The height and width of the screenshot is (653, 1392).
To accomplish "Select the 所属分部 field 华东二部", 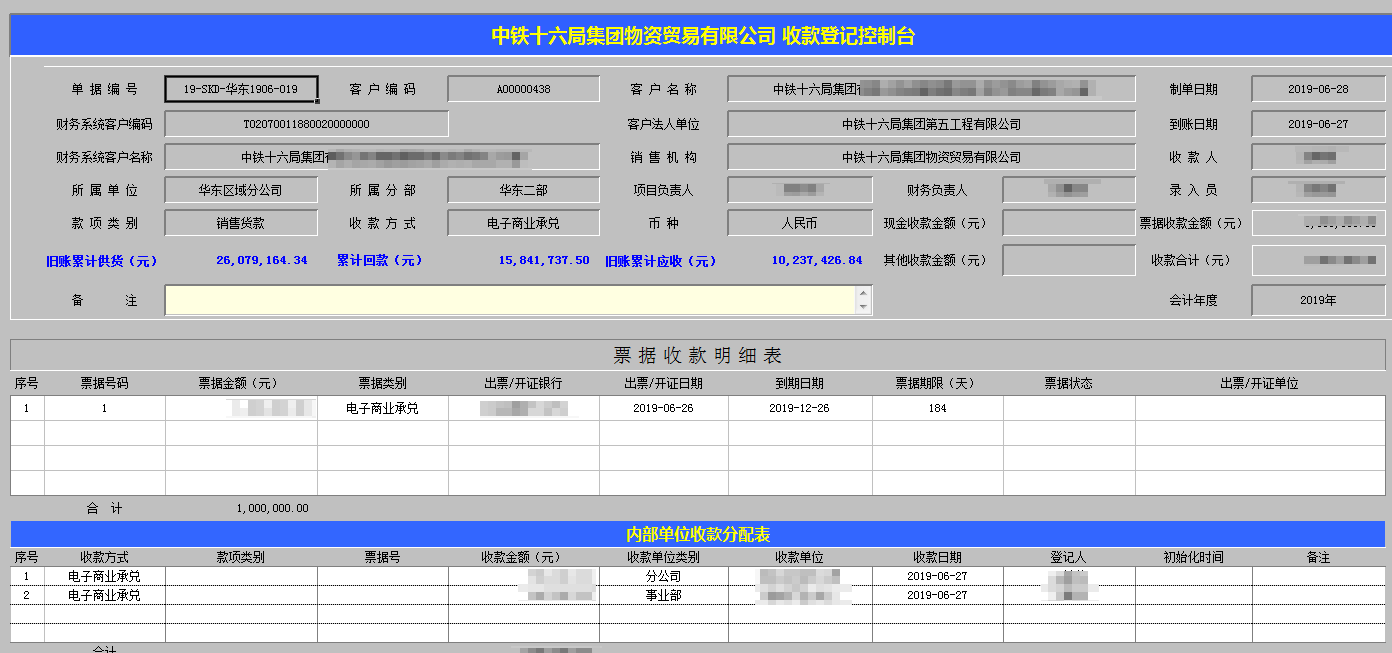I will [523, 190].
